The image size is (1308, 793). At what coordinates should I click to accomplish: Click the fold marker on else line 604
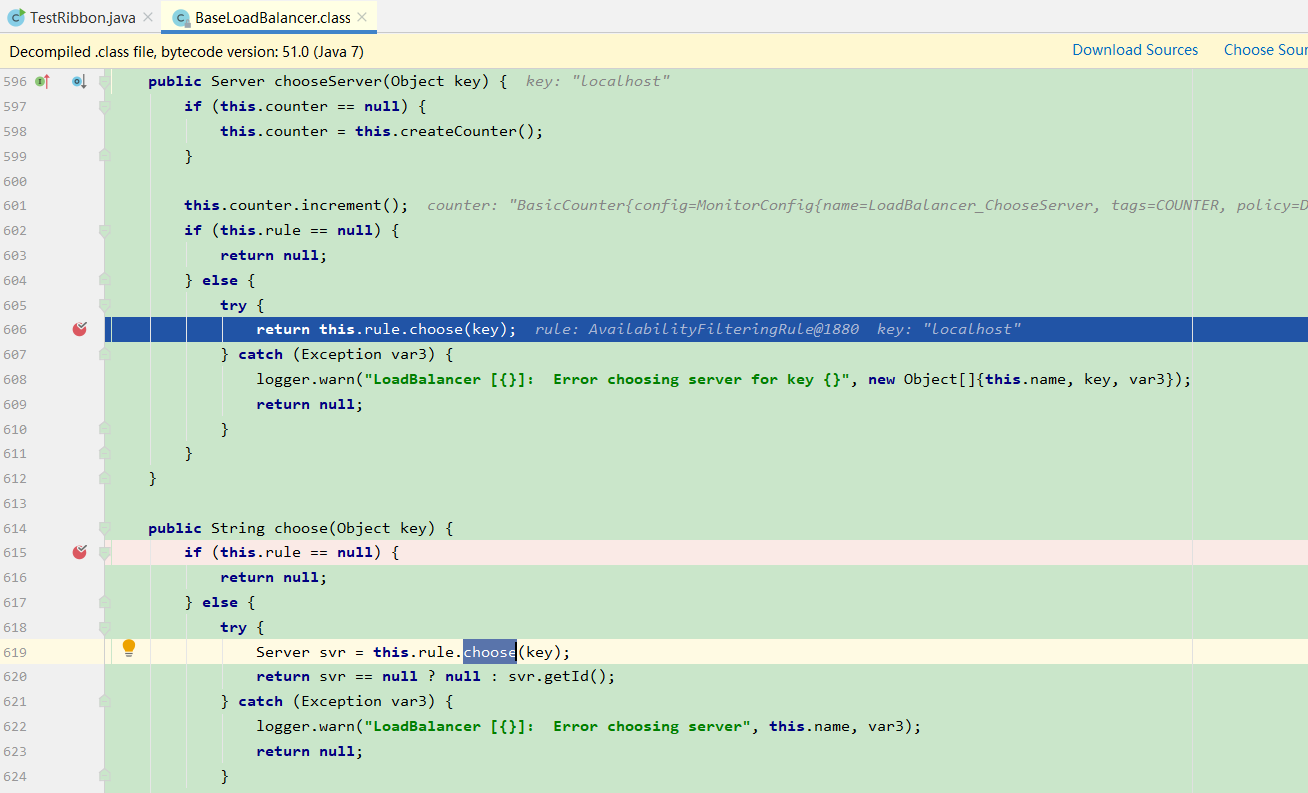pyautogui.click(x=104, y=280)
